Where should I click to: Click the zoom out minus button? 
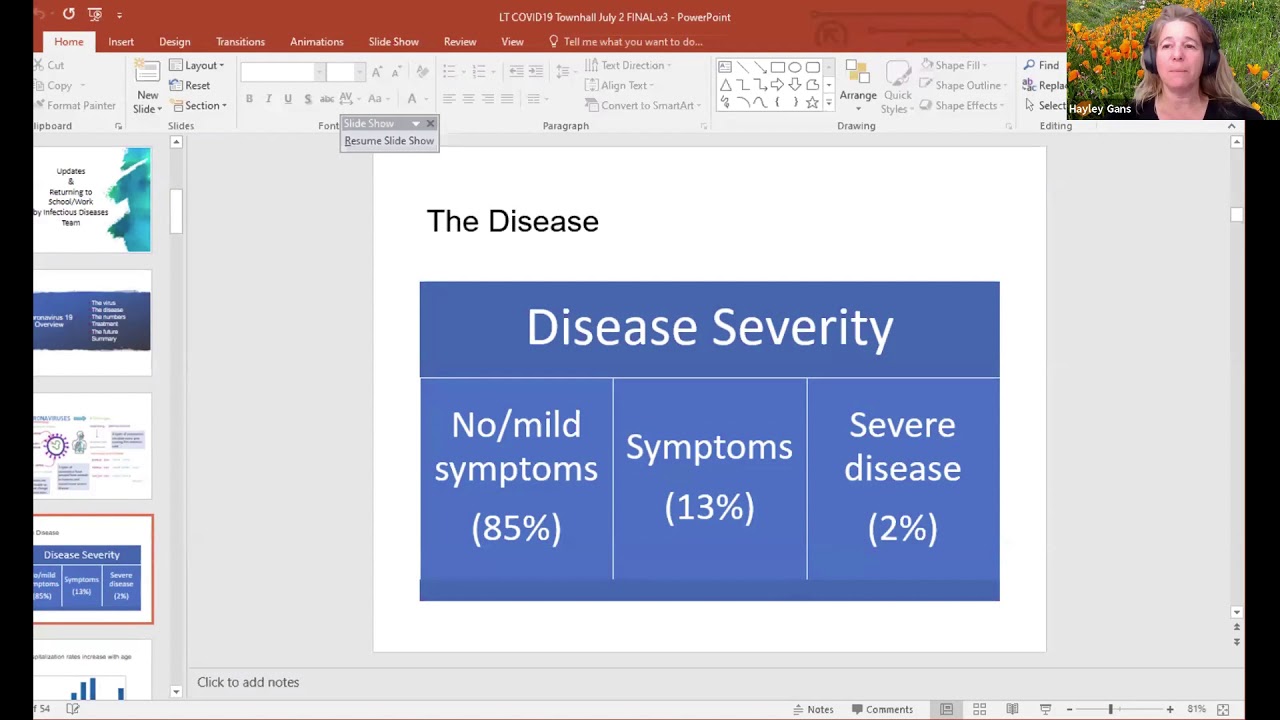pos(1069,709)
